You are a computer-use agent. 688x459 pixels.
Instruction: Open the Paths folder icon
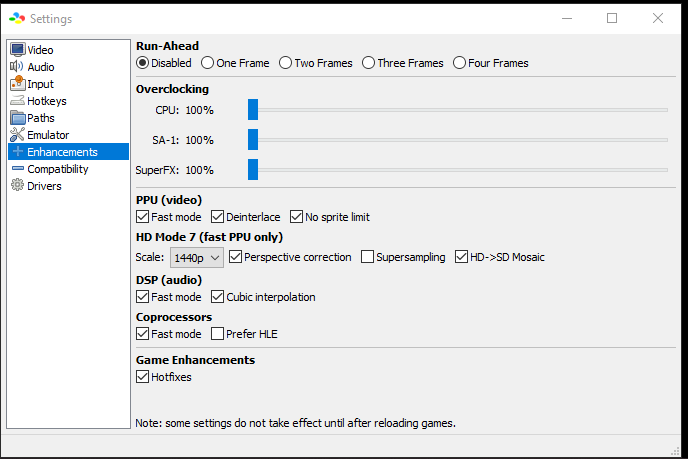click(x=18, y=118)
